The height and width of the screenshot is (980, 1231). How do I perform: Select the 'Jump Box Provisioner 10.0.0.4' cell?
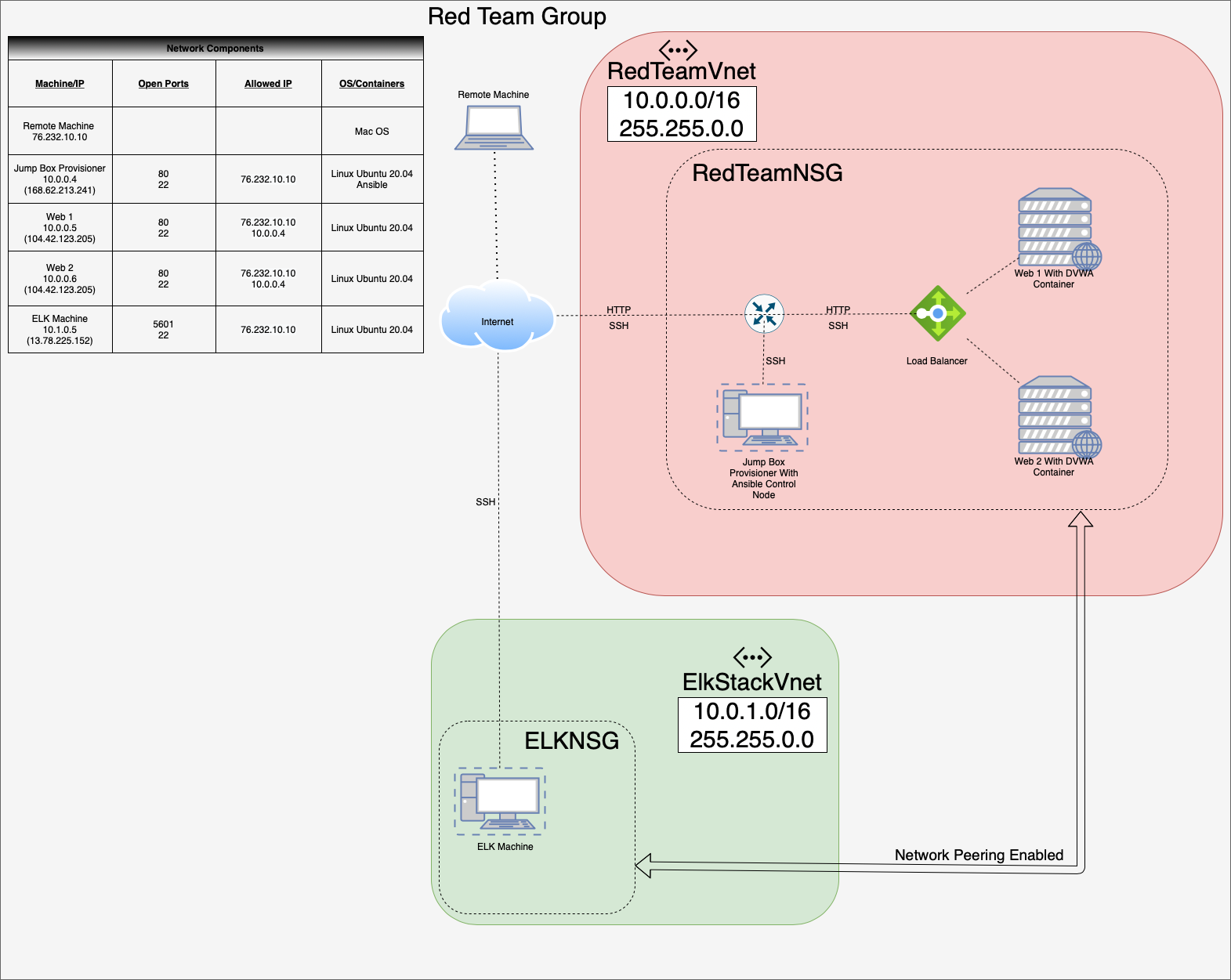pyautogui.click(x=60, y=179)
